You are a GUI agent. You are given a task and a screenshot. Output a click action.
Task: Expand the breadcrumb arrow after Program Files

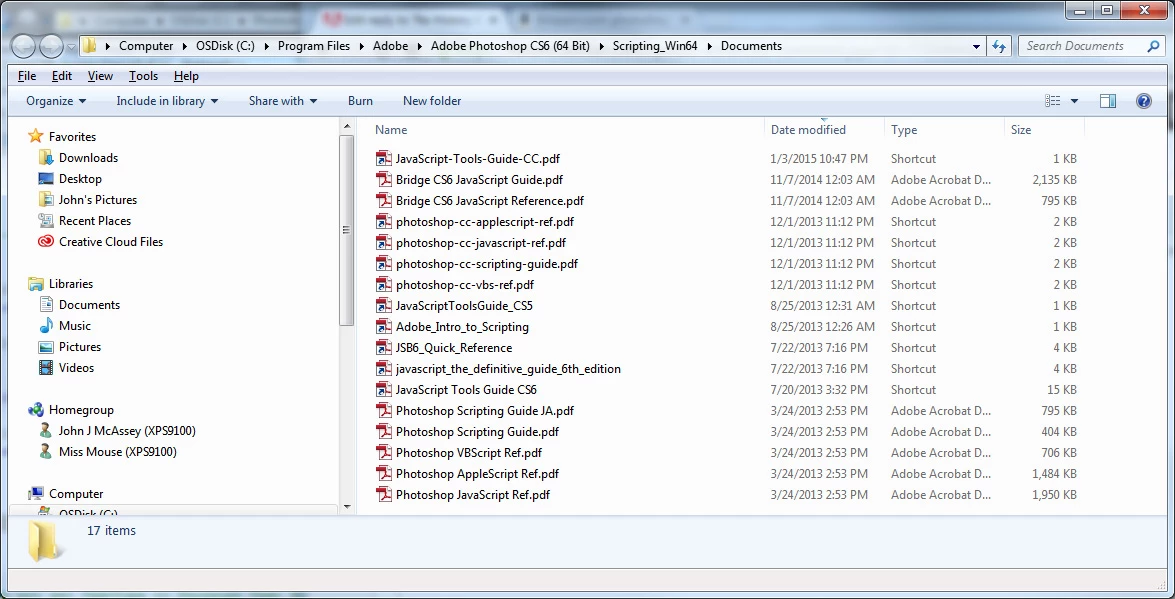click(x=360, y=46)
